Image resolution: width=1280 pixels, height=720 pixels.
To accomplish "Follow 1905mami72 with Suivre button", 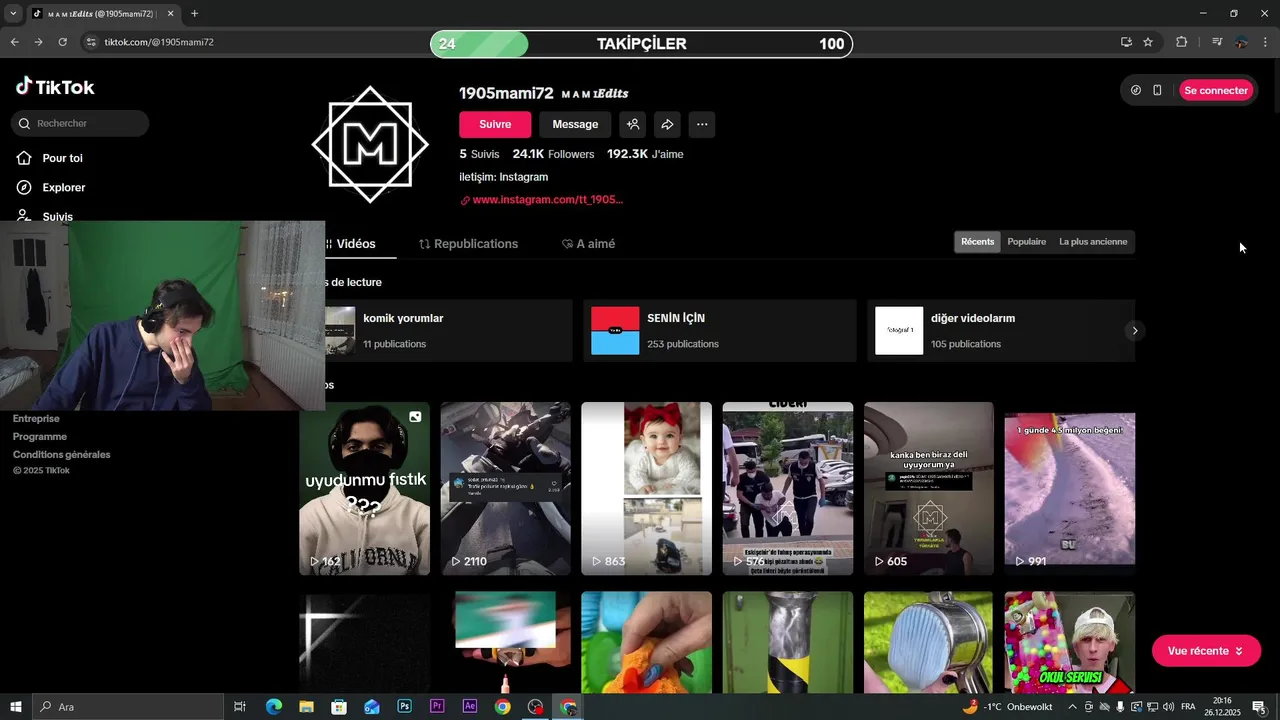I will pos(495,124).
